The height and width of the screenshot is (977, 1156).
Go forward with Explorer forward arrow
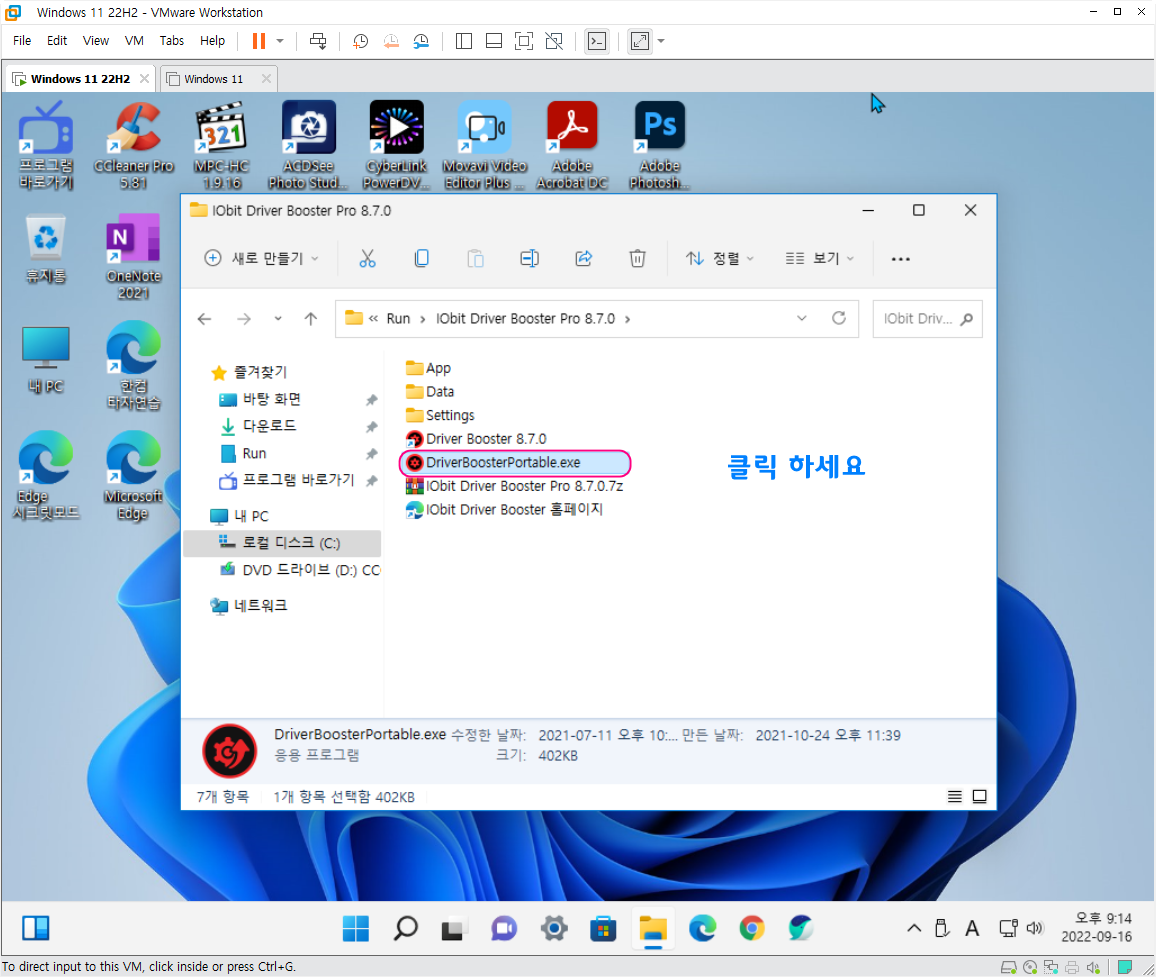(243, 319)
